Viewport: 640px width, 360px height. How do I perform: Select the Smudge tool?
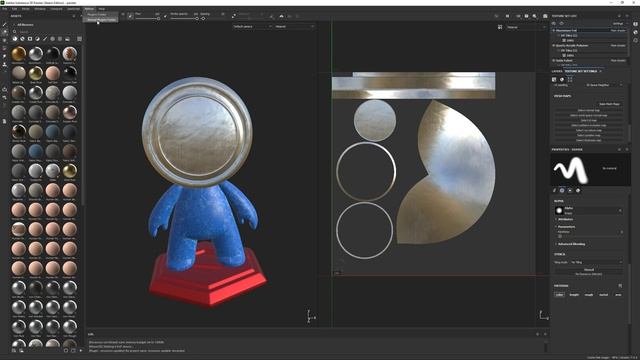point(4,56)
